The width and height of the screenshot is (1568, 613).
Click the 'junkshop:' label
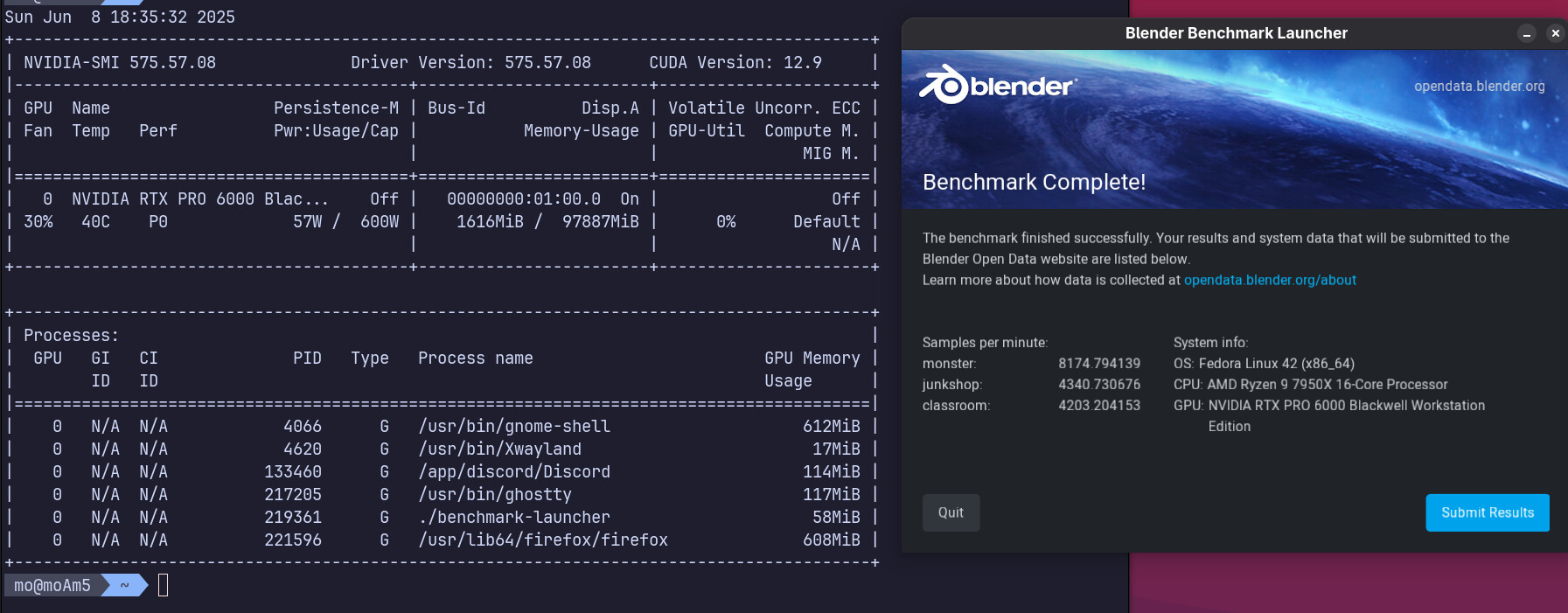pos(951,385)
